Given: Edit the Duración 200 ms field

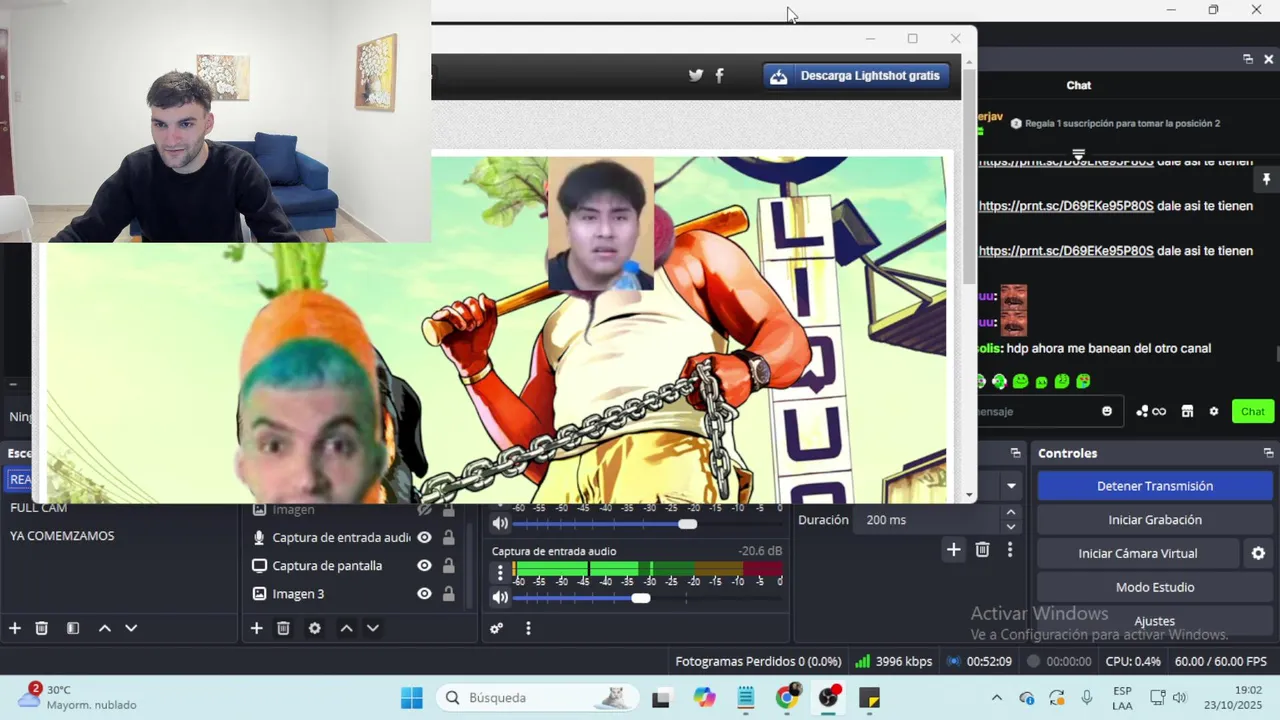Looking at the screenshot, I should (x=925, y=520).
